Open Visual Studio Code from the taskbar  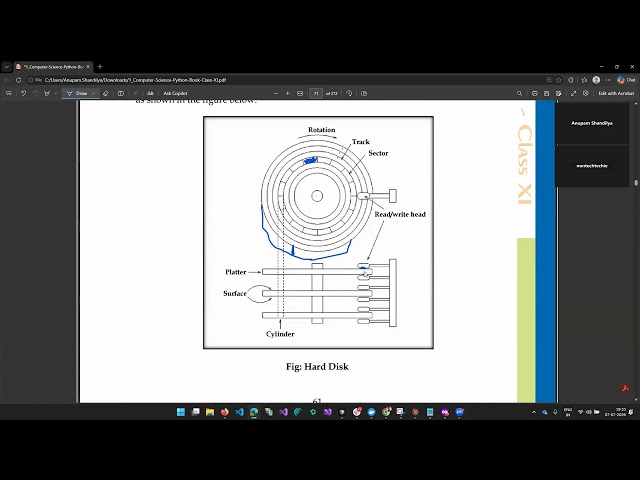pyautogui.click(x=240, y=412)
